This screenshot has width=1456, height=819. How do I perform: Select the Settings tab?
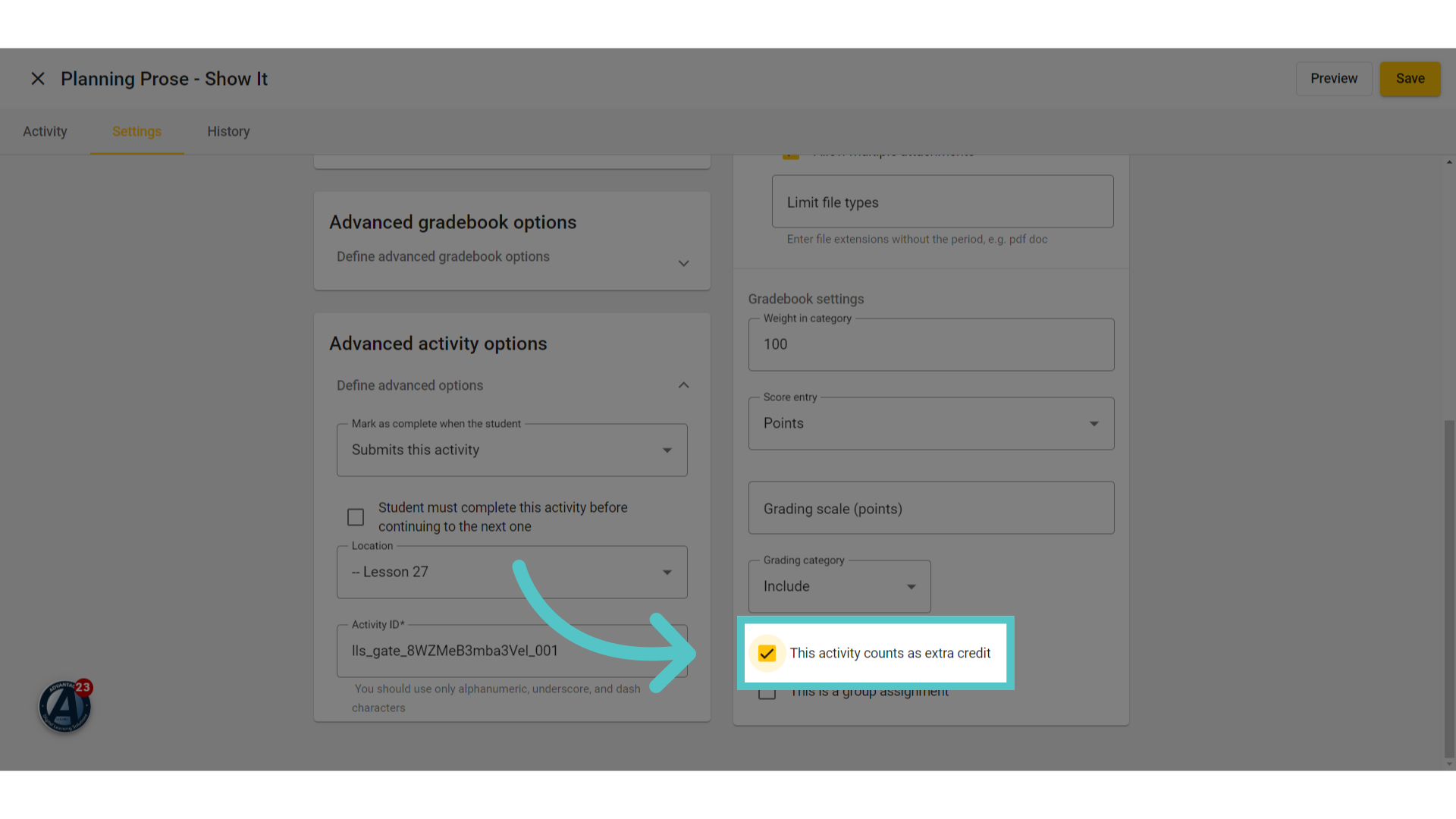coord(136,131)
